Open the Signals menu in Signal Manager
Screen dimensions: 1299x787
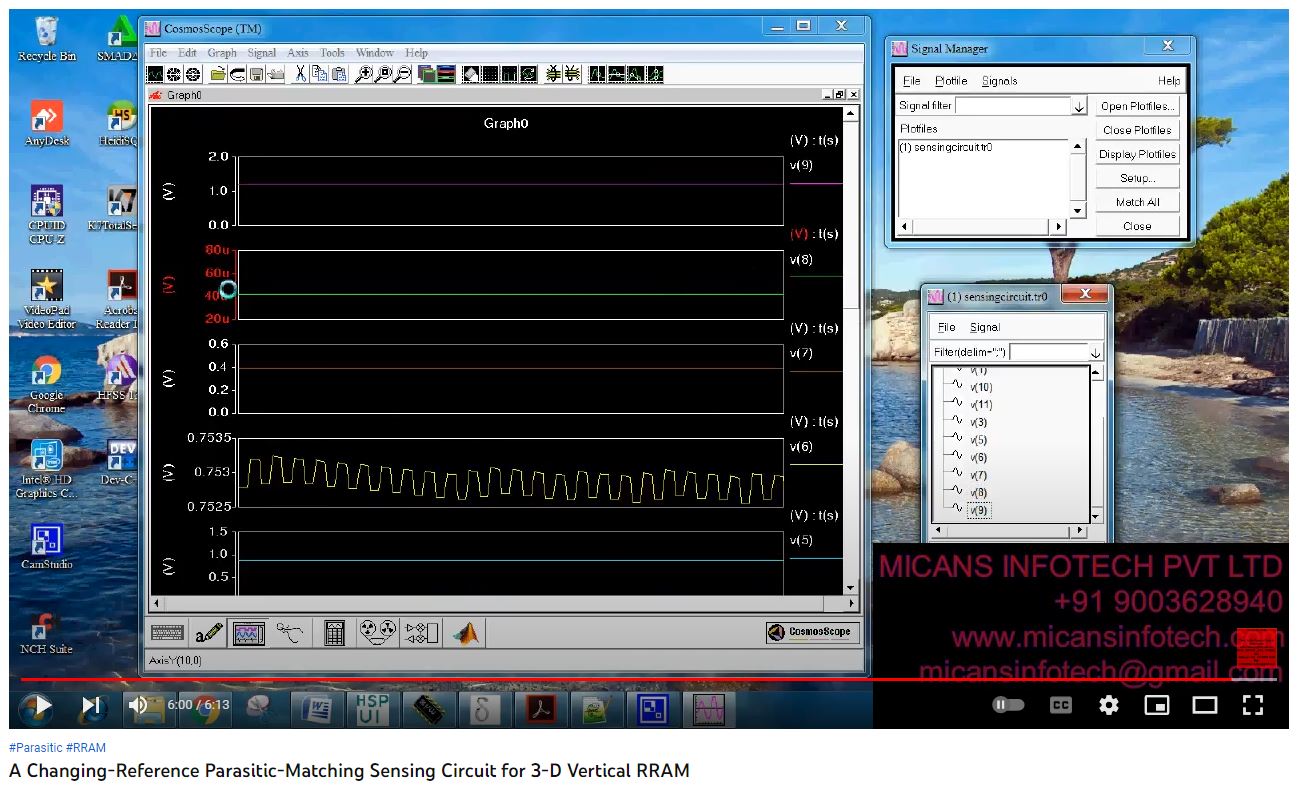point(999,81)
